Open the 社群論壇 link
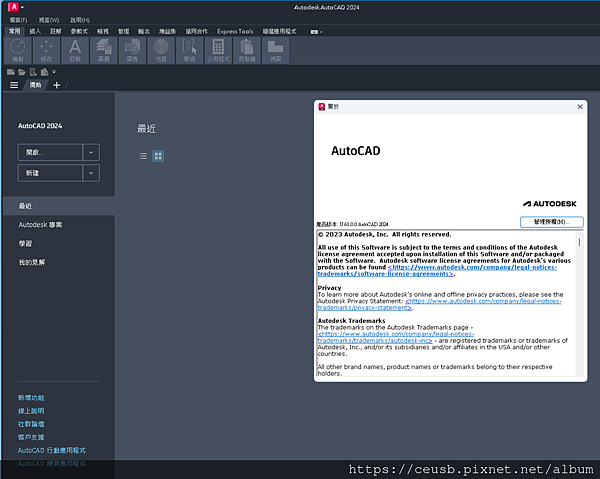This screenshot has width=600, height=479. pos(31,424)
